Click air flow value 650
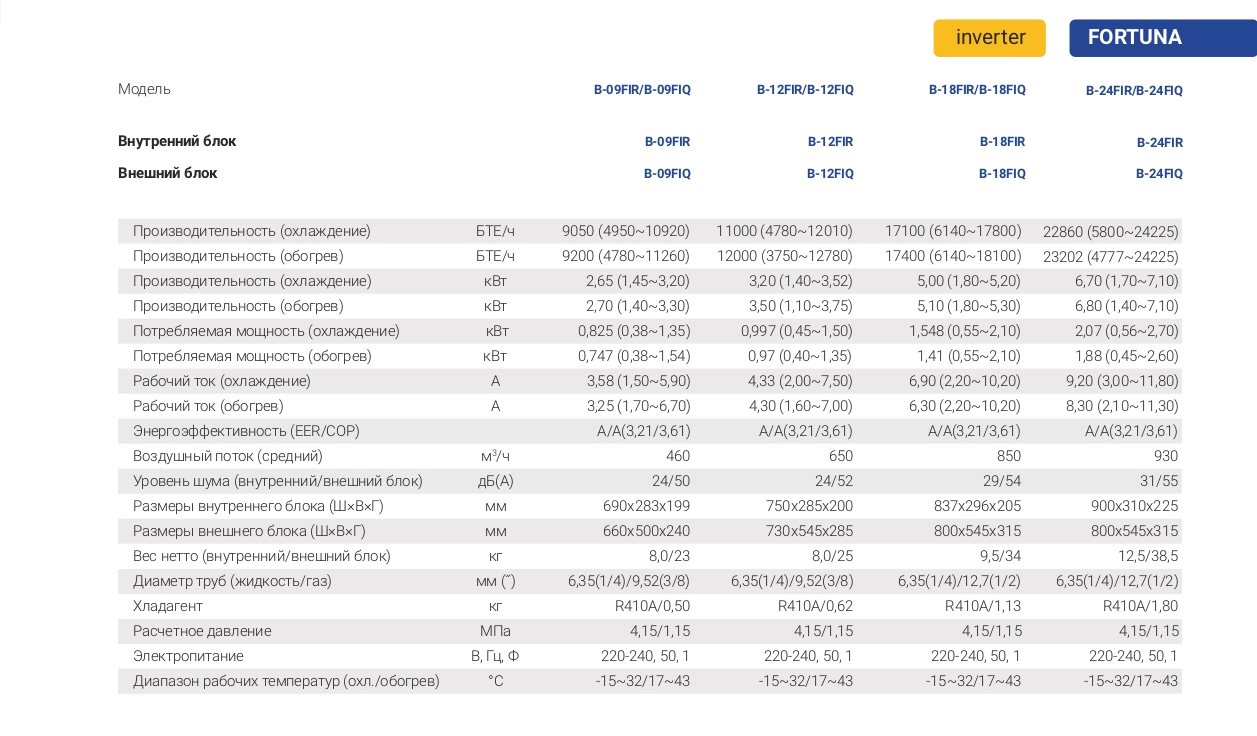 (840, 456)
